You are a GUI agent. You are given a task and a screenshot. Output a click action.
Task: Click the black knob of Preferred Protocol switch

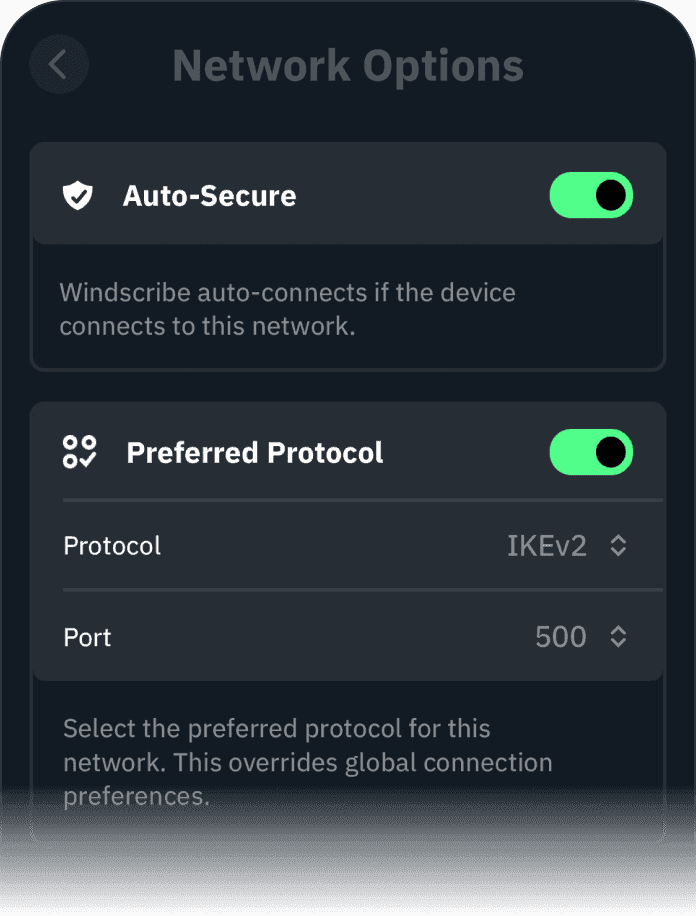612,453
